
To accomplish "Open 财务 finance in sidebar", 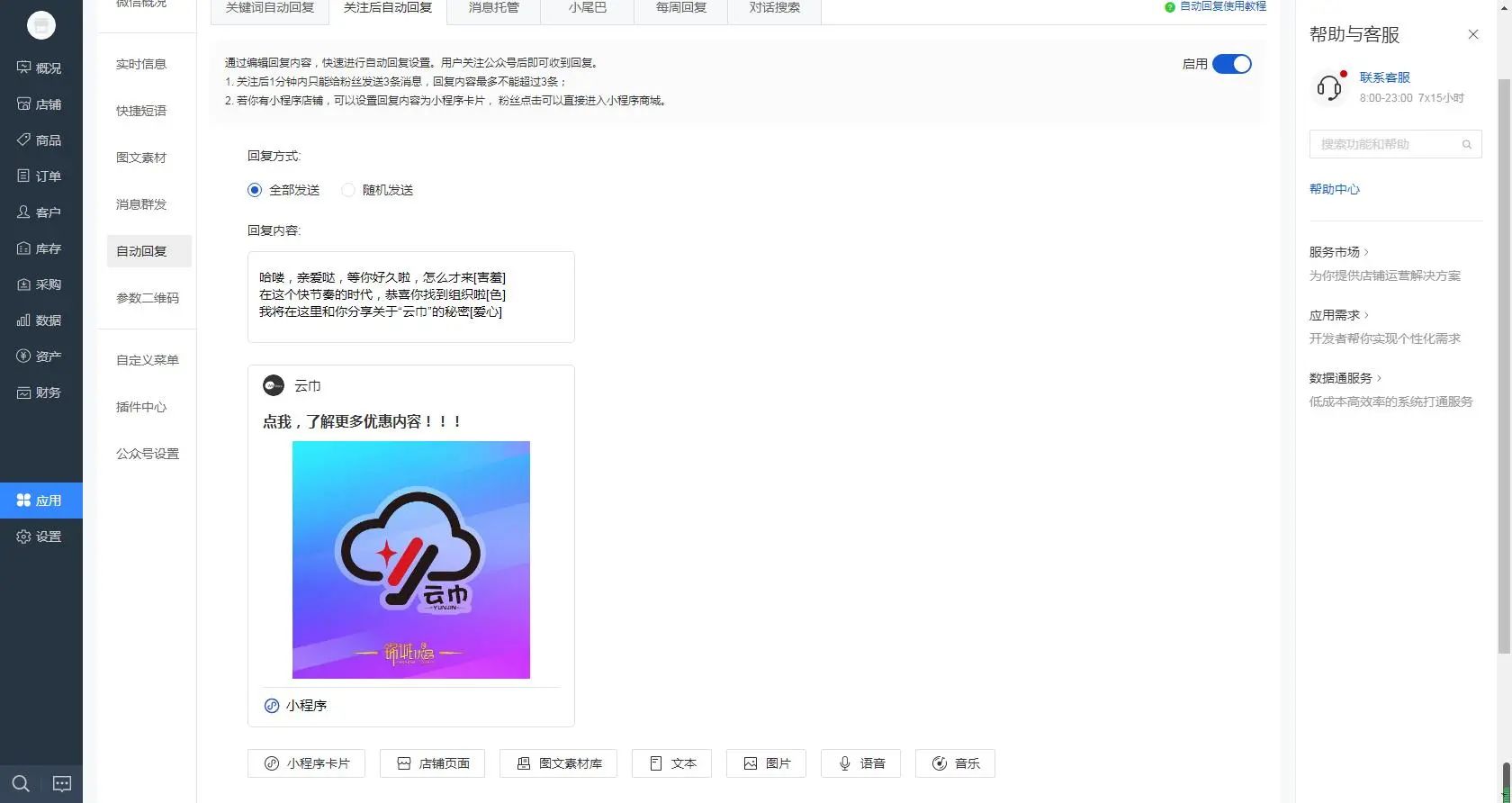I will (40, 392).
